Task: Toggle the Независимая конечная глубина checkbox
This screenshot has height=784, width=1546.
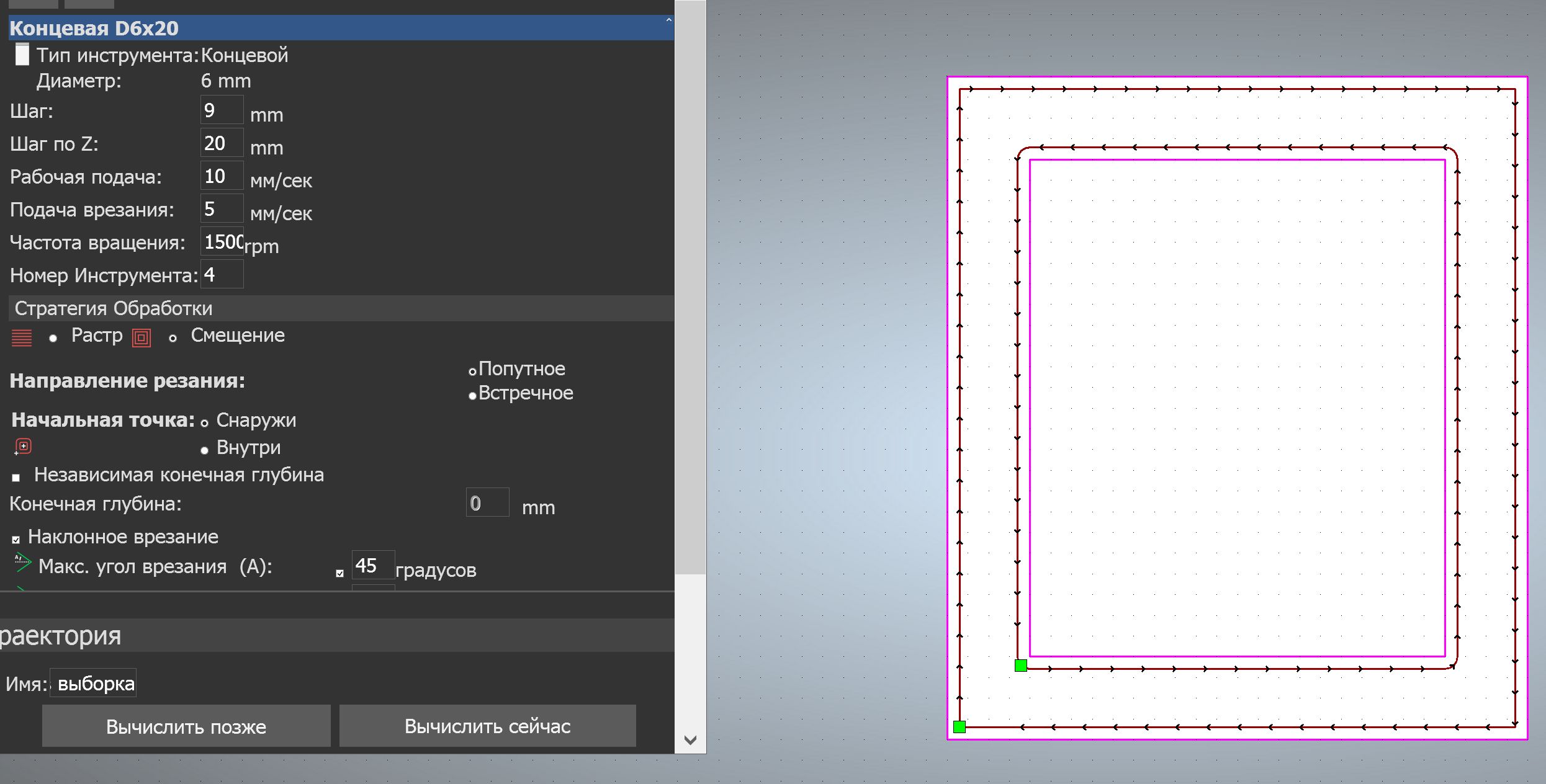Action: pos(16,478)
